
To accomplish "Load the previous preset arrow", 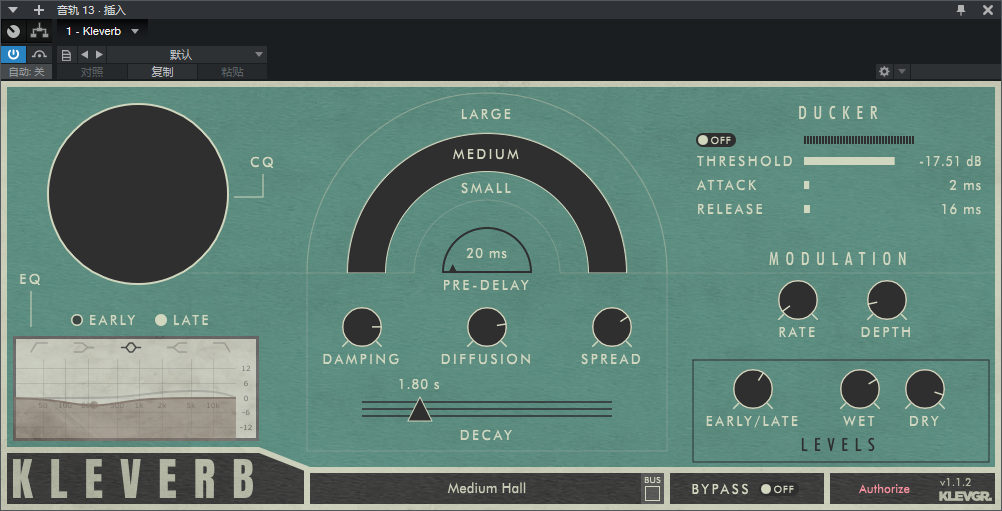I will [84, 55].
